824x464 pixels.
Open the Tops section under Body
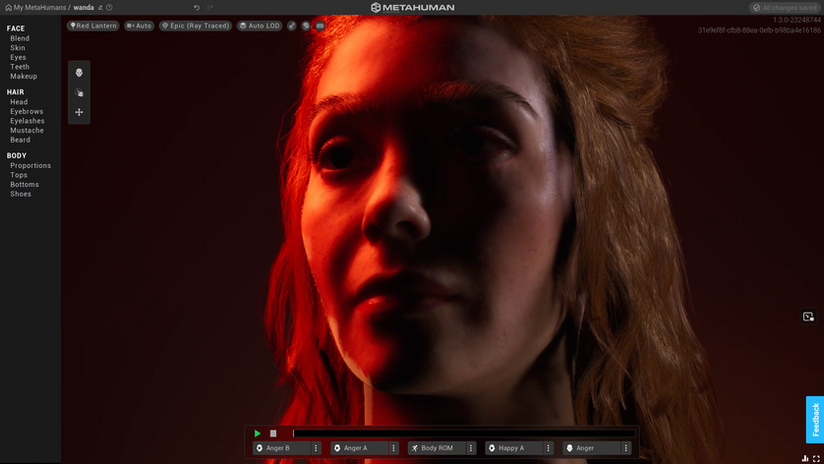(18, 175)
